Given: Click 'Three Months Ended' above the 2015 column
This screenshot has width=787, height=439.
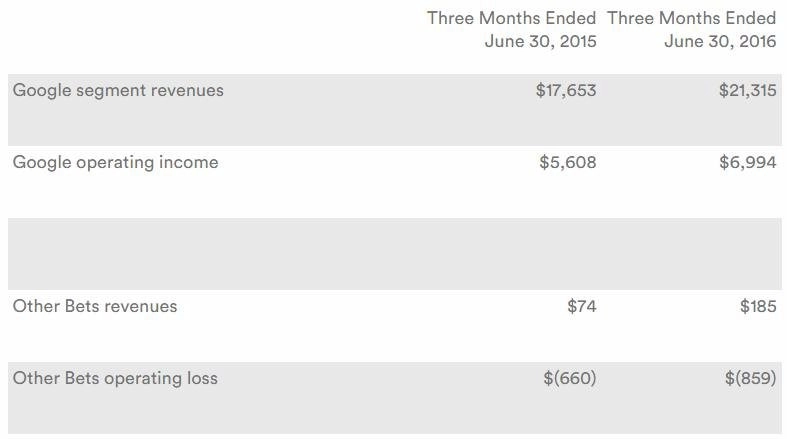Looking at the screenshot, I should (x=511, y=18).
